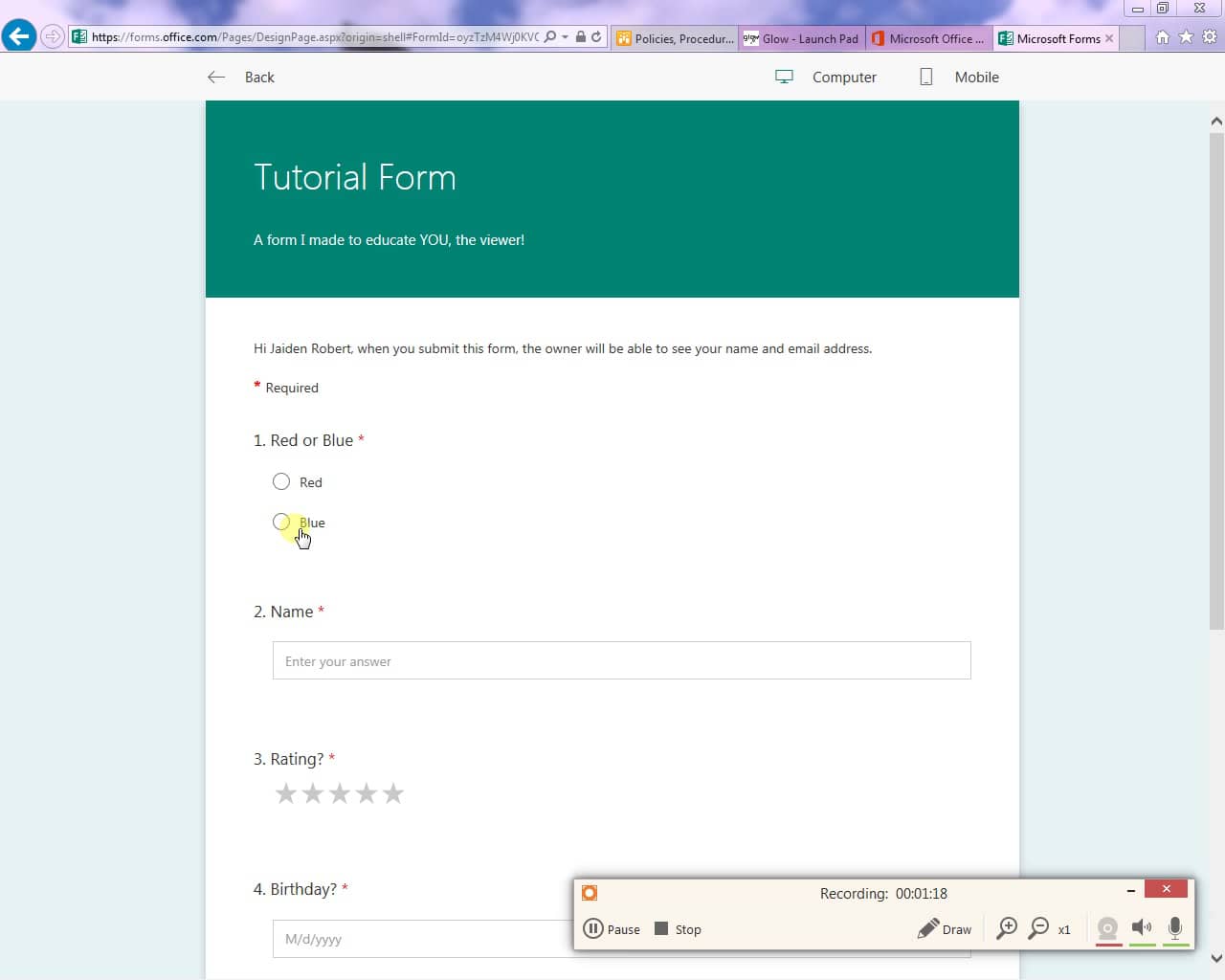Select the Microsoft Forms tab

1049,38
